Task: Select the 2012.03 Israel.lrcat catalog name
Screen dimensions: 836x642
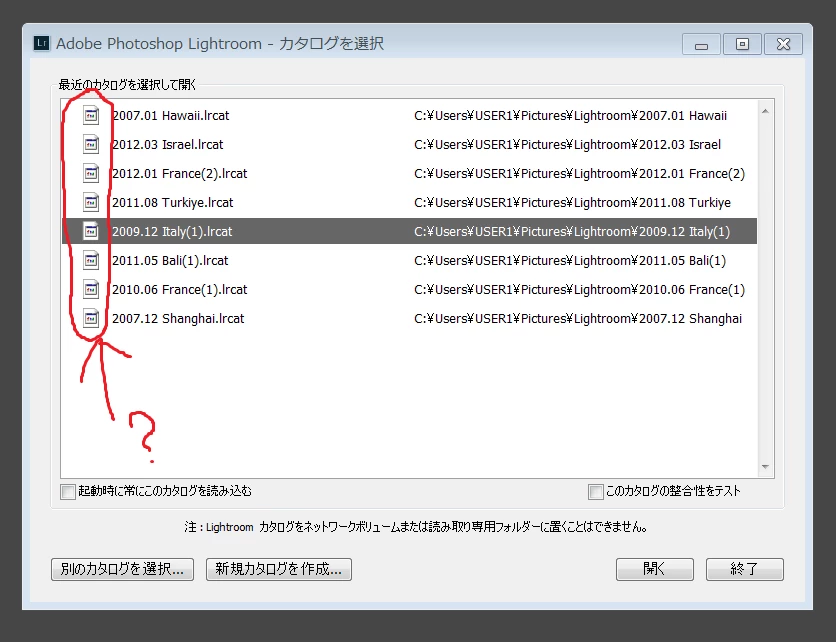Action: pyautogui.click(x=167, y=145)
